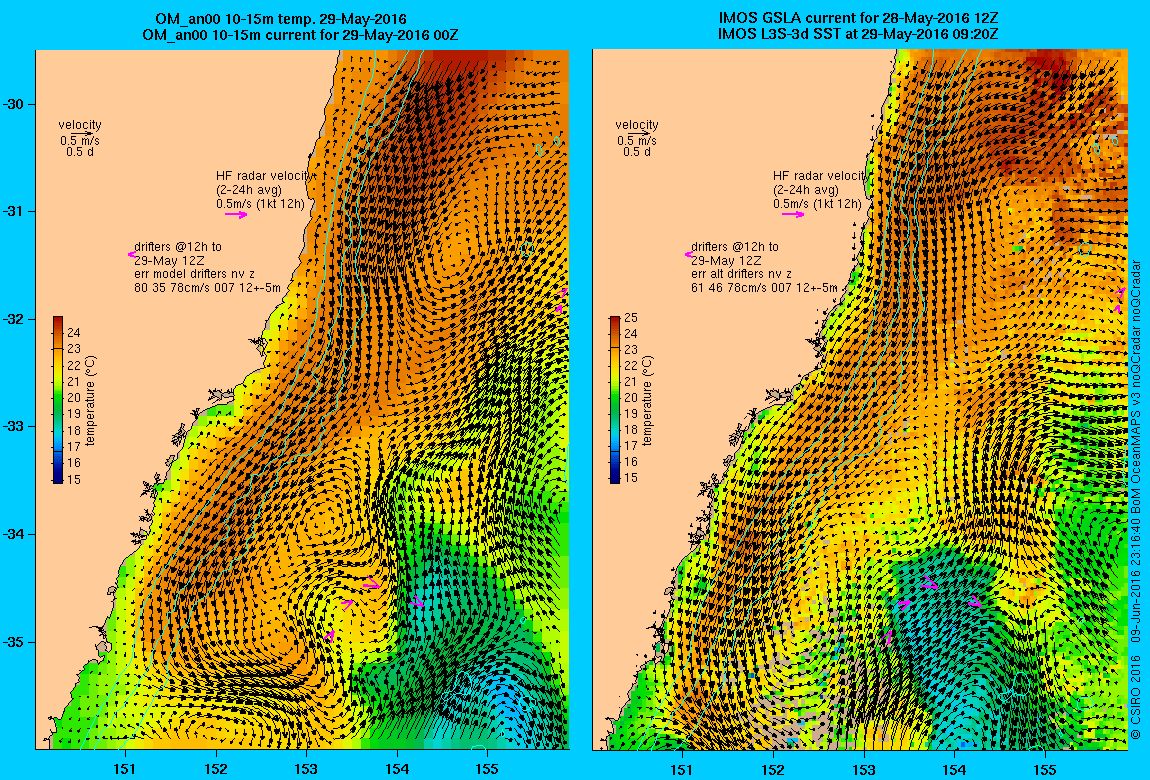1150x780 pixels.
Task: Click the '25' tick on the IMOS colorbar
Action: pos(631,318)
